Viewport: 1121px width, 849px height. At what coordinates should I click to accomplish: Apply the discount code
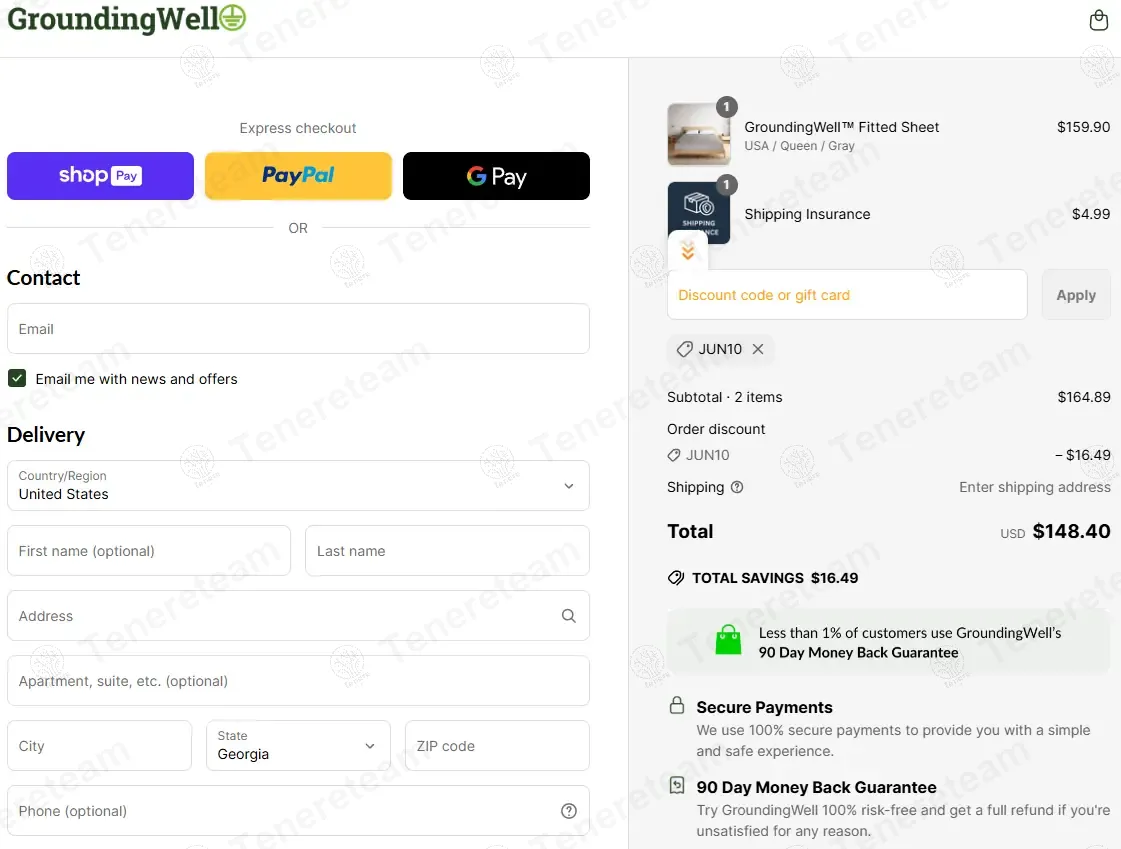pos(1076,295)
